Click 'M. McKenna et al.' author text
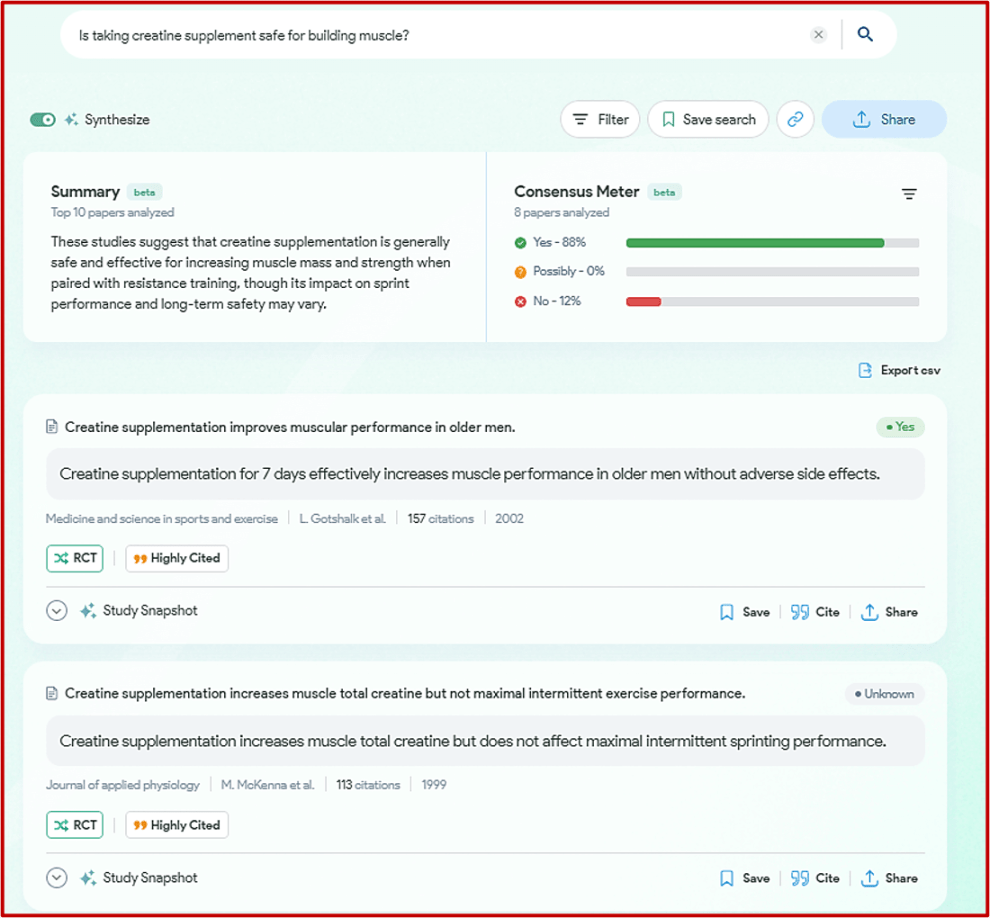Screen dimensions: 990x918 coord(268,785)
